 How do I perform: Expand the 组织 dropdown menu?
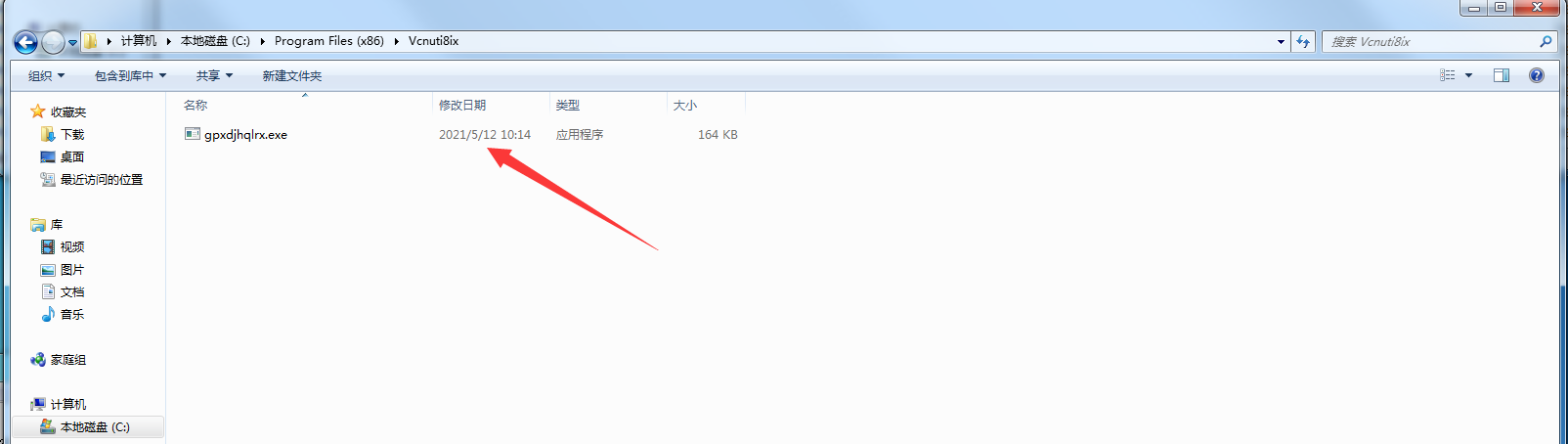(46, 75)
